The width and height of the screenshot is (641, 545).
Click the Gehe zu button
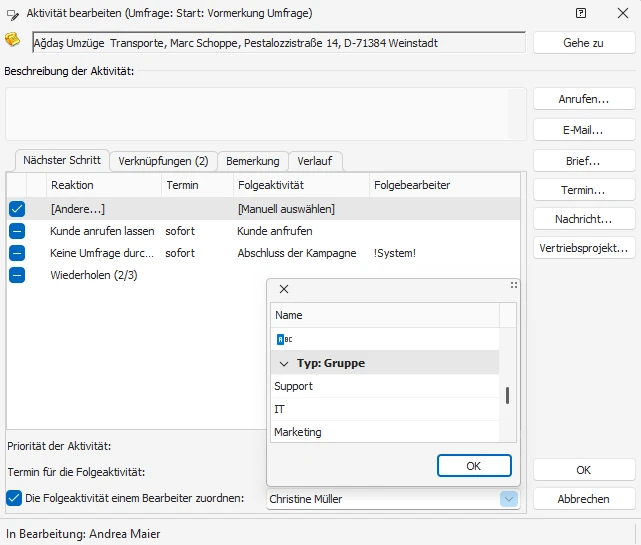pyautogui.click(x=584, y=43)
